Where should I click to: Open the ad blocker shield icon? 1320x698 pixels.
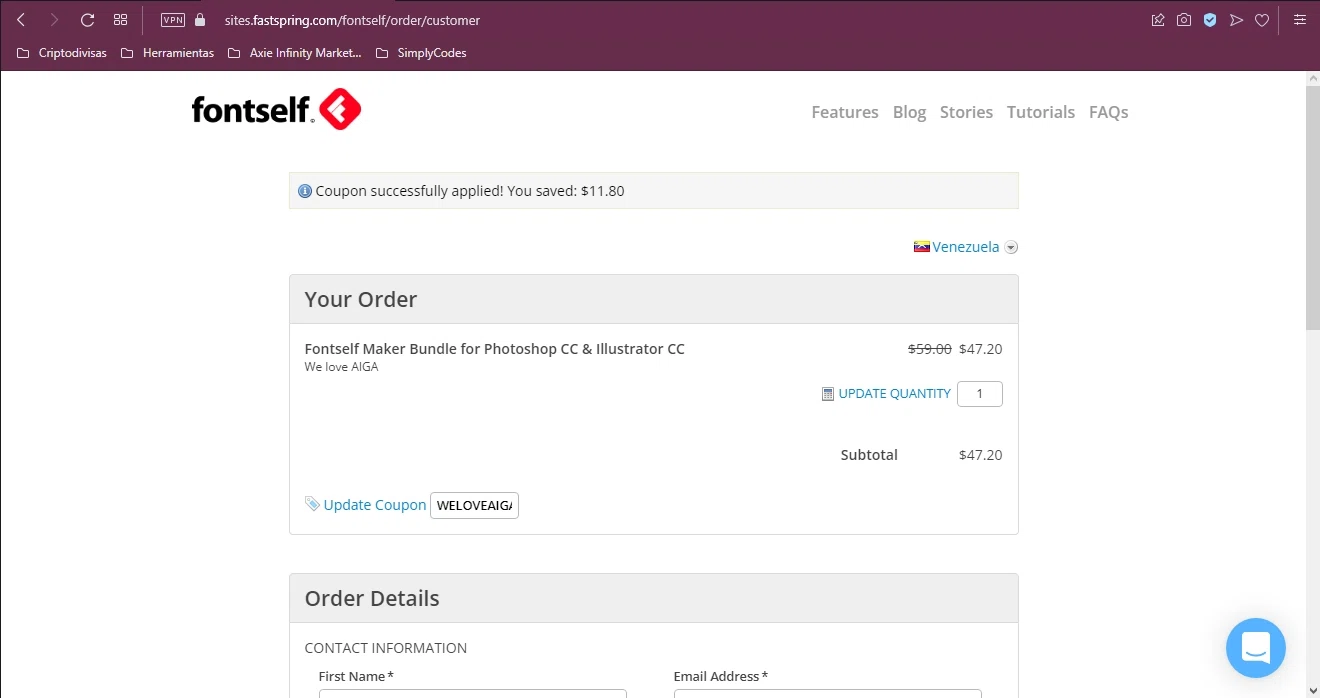point(1210,20)
